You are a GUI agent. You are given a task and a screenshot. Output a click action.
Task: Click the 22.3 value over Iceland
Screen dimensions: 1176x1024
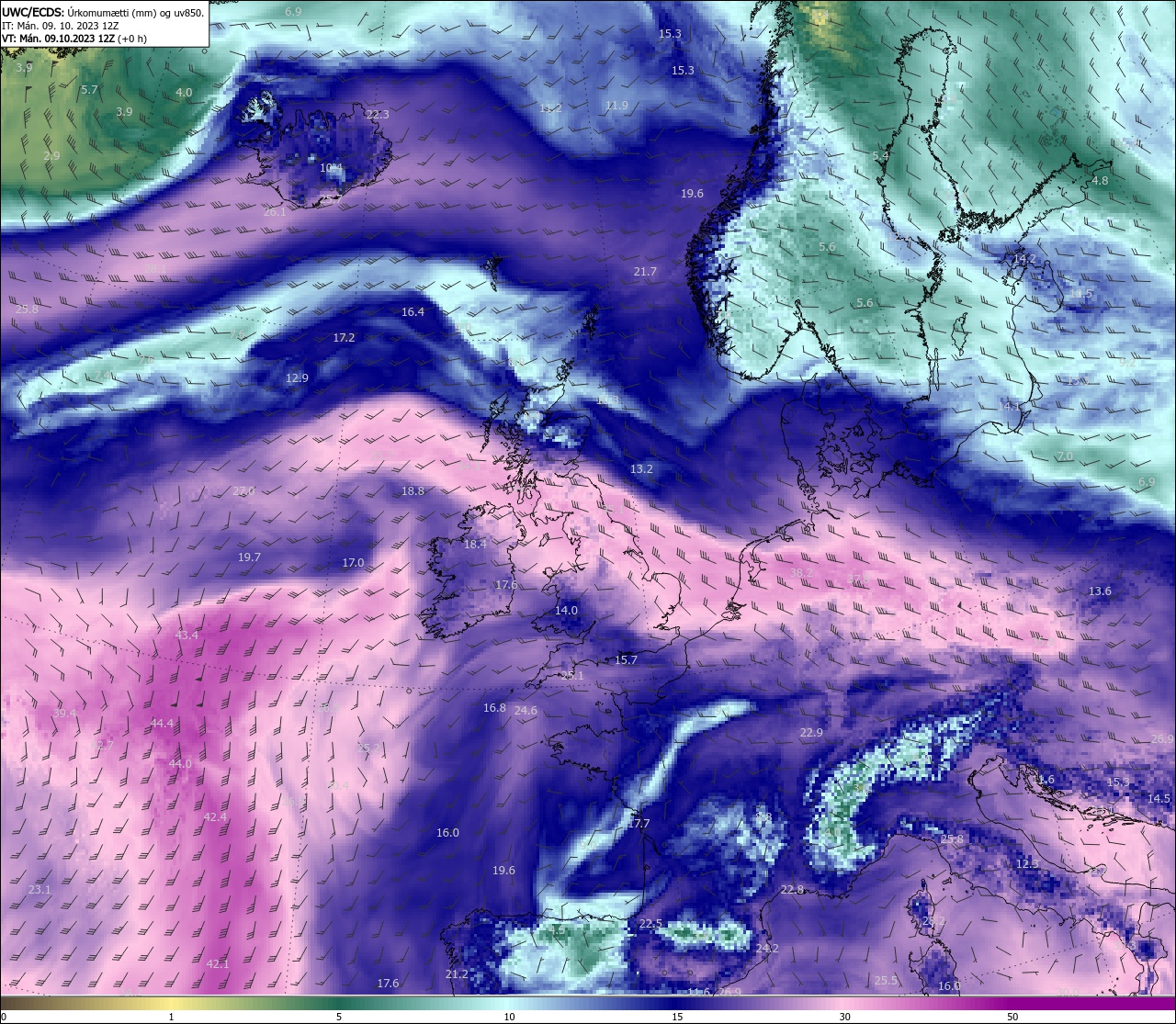tap(378, 115)
